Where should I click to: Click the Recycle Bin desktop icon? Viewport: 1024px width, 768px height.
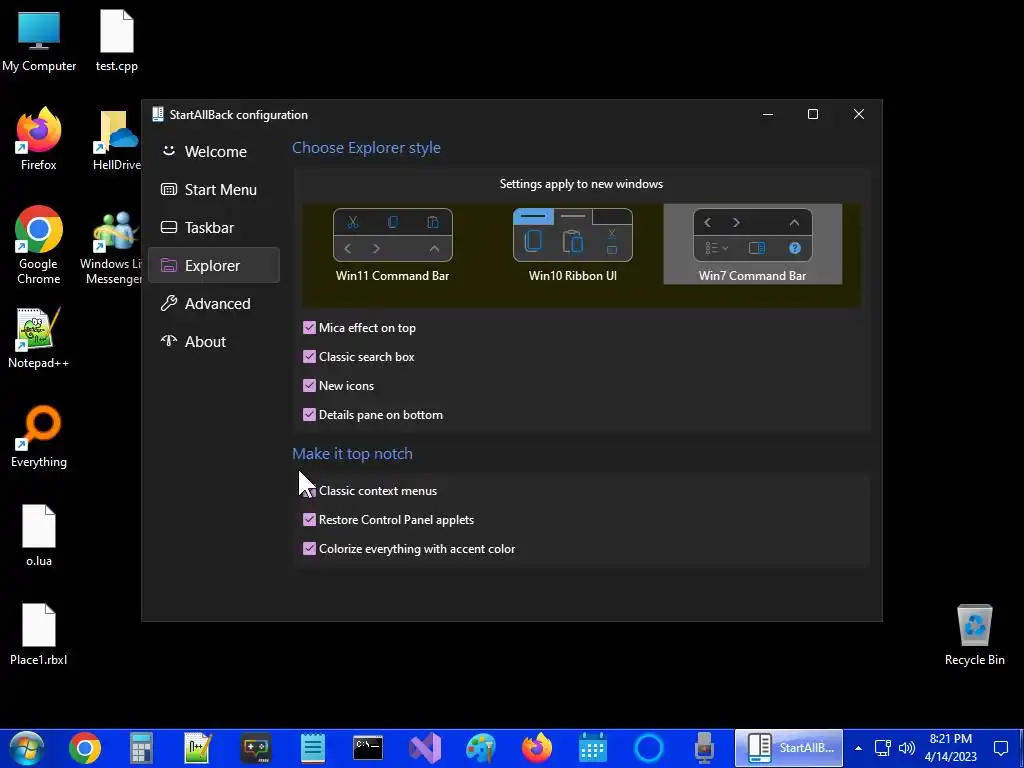pyautogui.click(x=974, y=635)
